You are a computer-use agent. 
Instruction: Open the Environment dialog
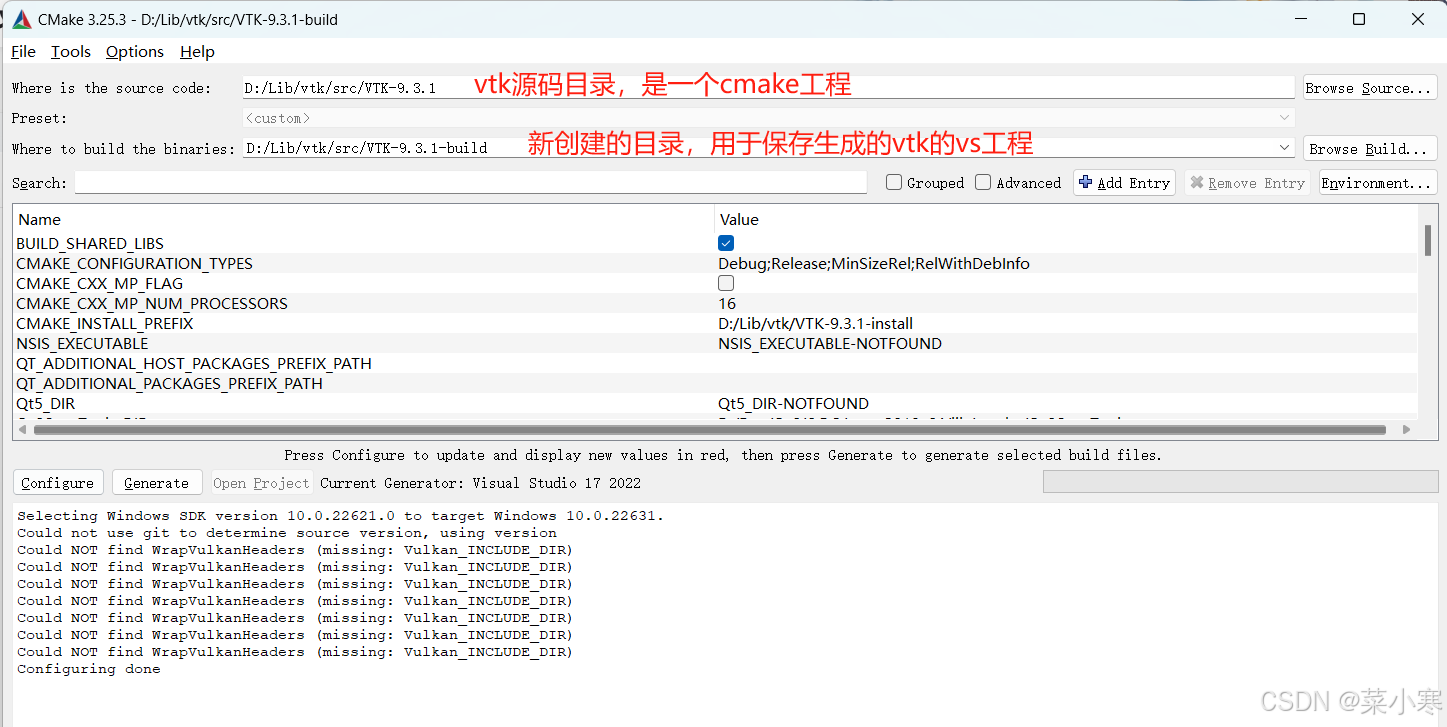coord(1377,182)
